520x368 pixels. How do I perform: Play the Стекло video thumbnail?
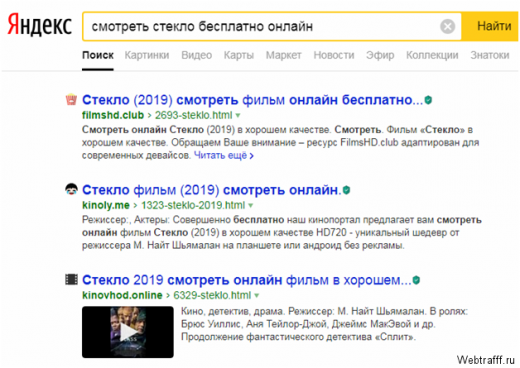128,332
